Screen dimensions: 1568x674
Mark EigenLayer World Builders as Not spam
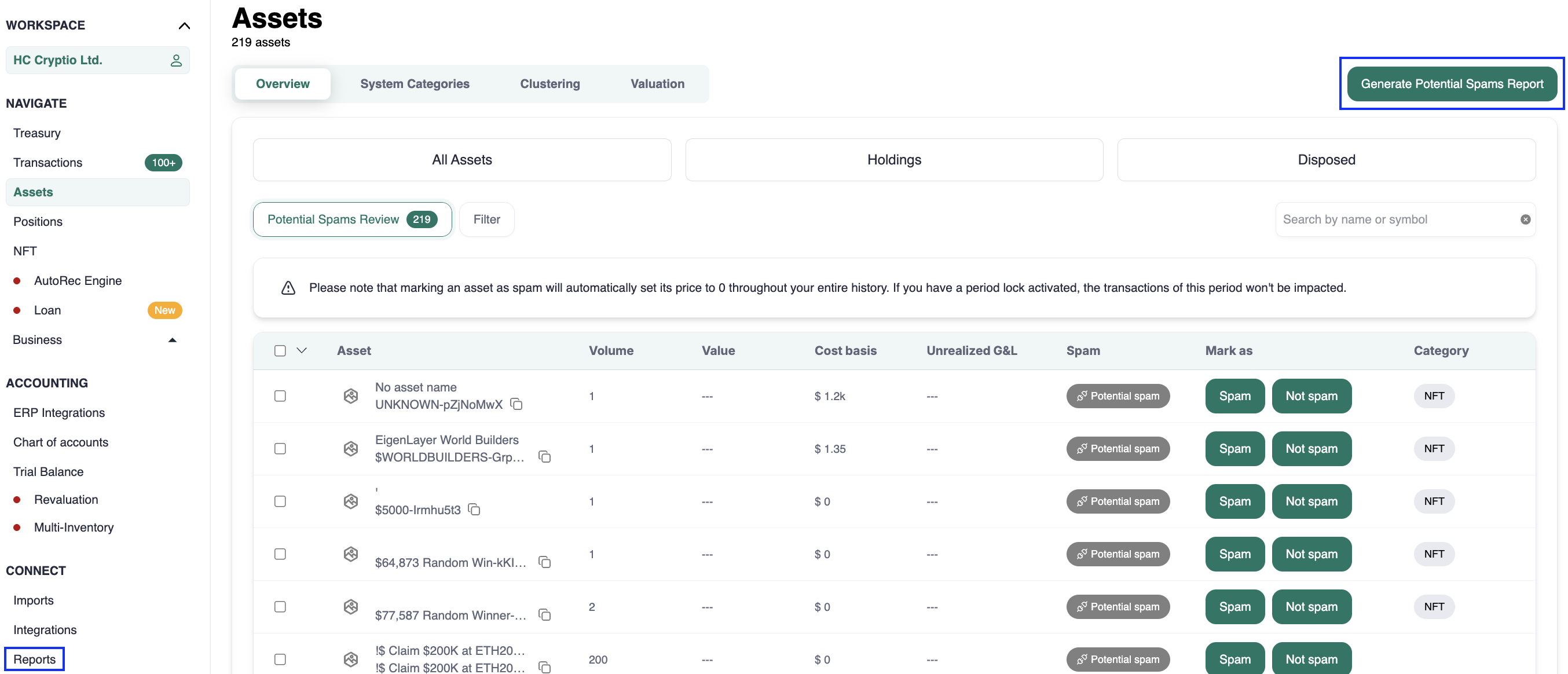1310,449
